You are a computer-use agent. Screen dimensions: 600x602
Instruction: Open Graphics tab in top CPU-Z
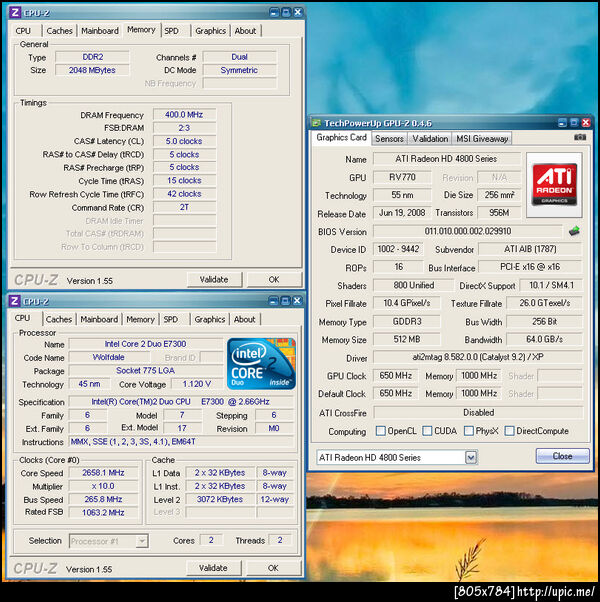tap(210, 31)
